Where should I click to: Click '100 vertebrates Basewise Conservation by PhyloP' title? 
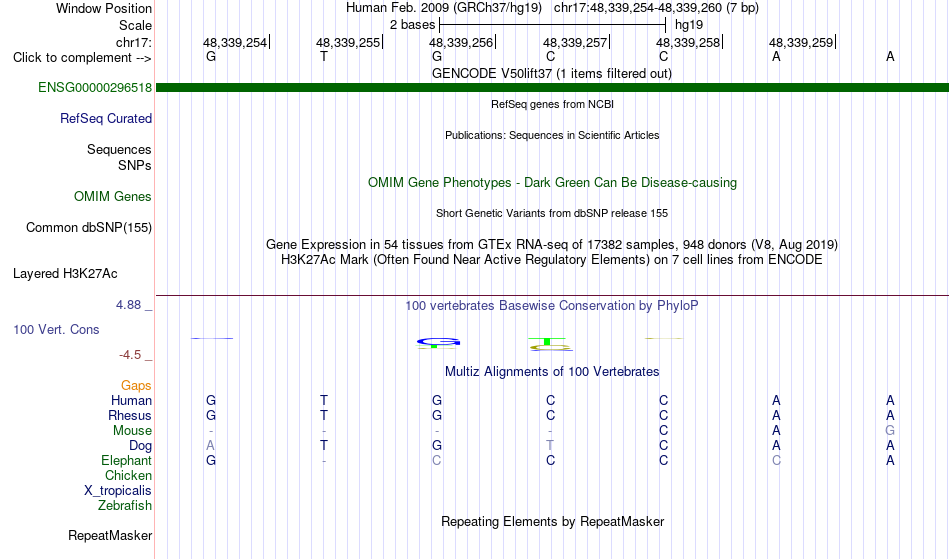(x=552, y=305)
